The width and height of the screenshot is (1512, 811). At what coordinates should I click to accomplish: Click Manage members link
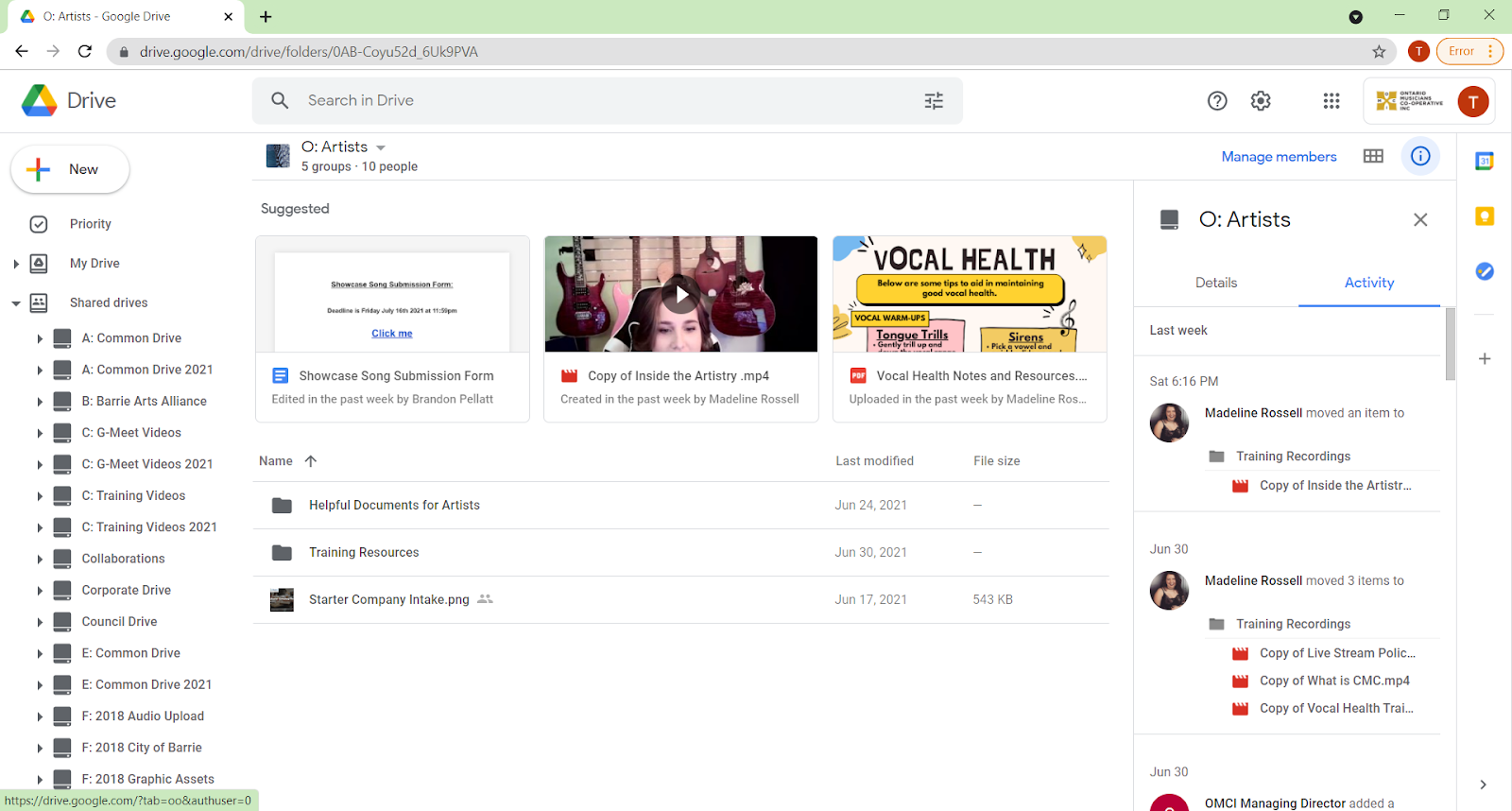pyautogui.click(x=1279, y=157)
